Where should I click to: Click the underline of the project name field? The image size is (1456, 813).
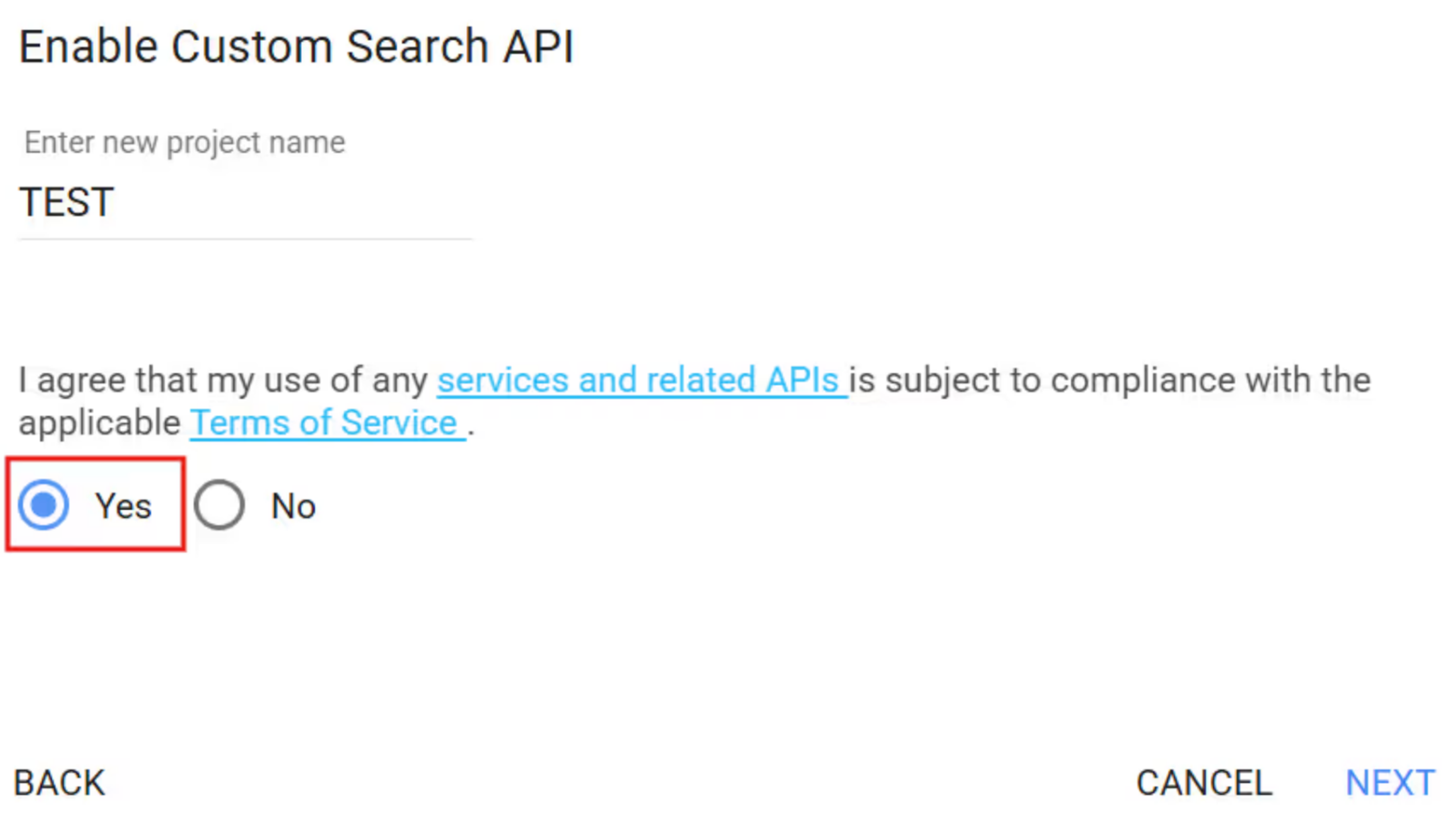245,239
